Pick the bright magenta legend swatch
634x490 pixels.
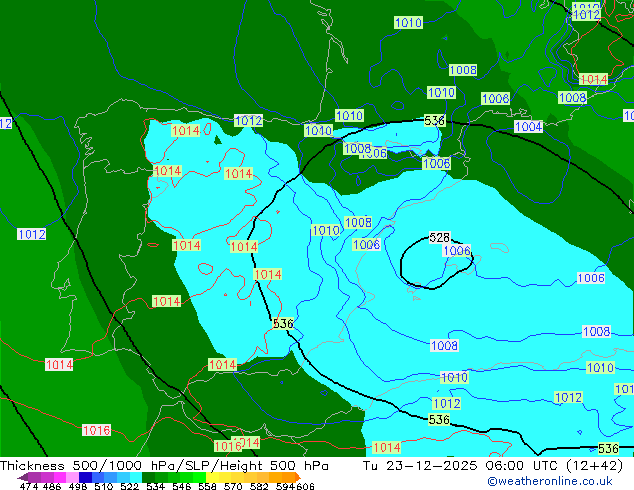[x=60, y=477]
